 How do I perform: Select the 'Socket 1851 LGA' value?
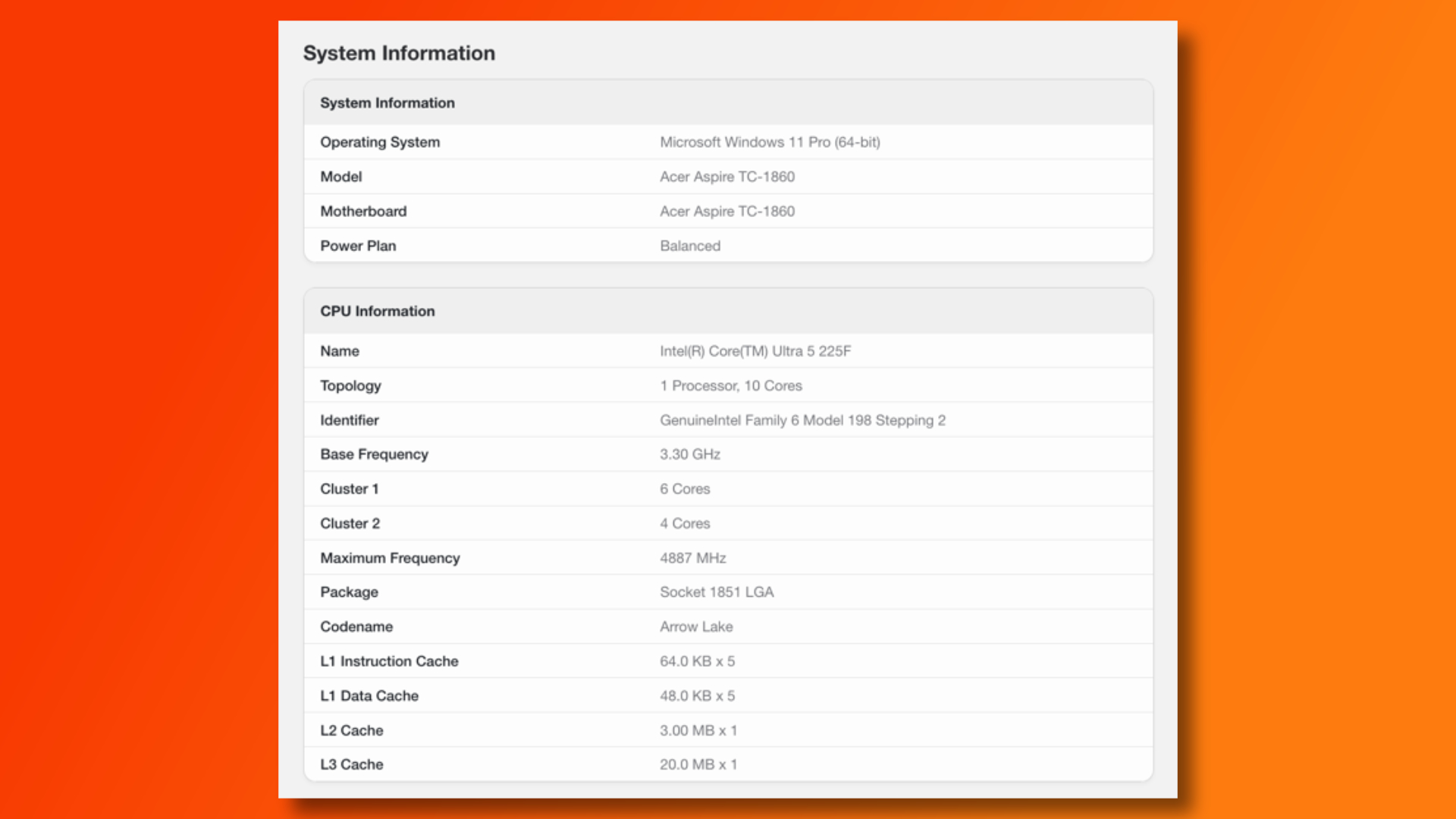(x=717, y=592)
